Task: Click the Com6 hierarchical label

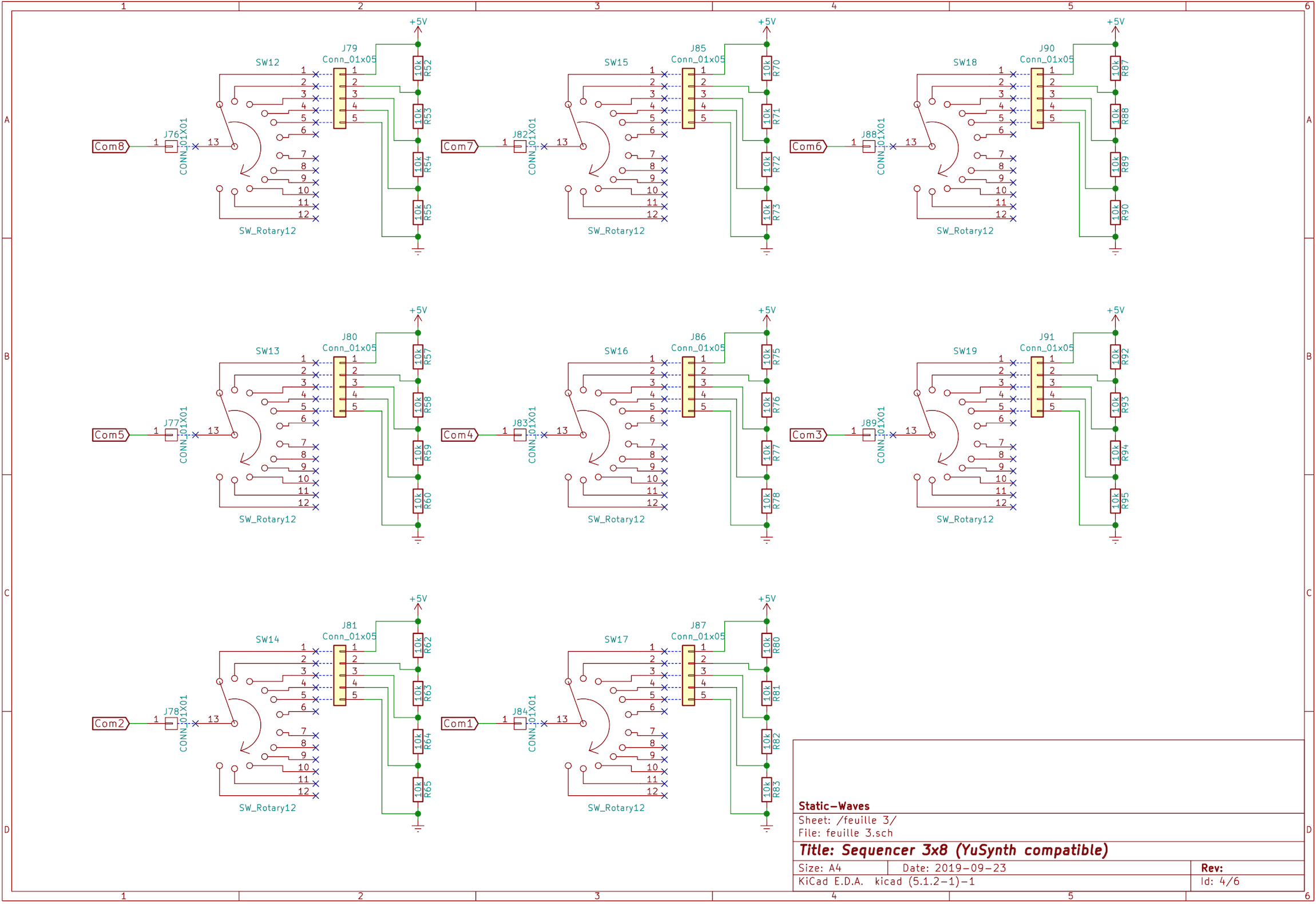Action: [808, 146]
